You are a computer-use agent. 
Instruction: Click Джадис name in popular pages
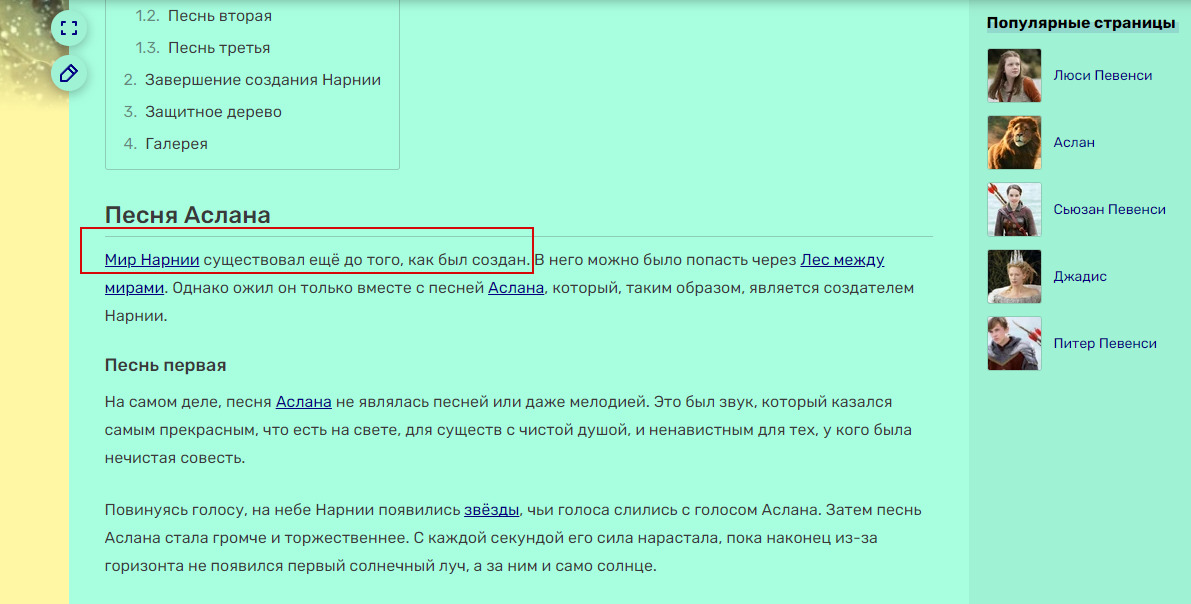click(x=1079, y=277)
